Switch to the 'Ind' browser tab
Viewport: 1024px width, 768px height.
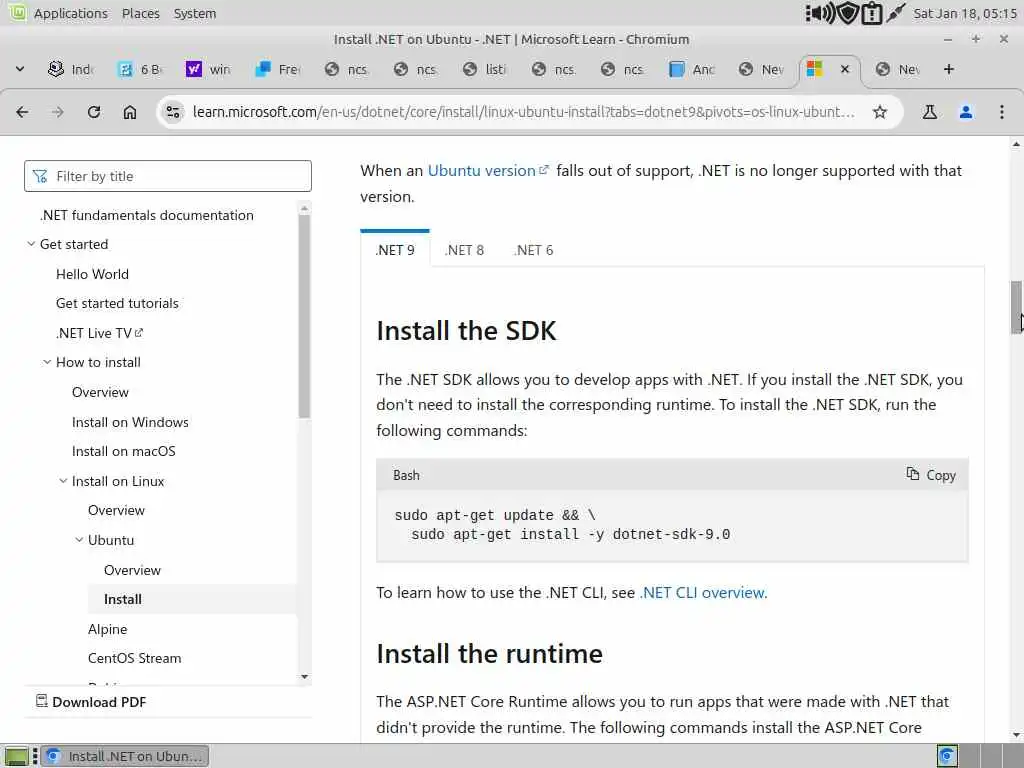pos(71,69)
